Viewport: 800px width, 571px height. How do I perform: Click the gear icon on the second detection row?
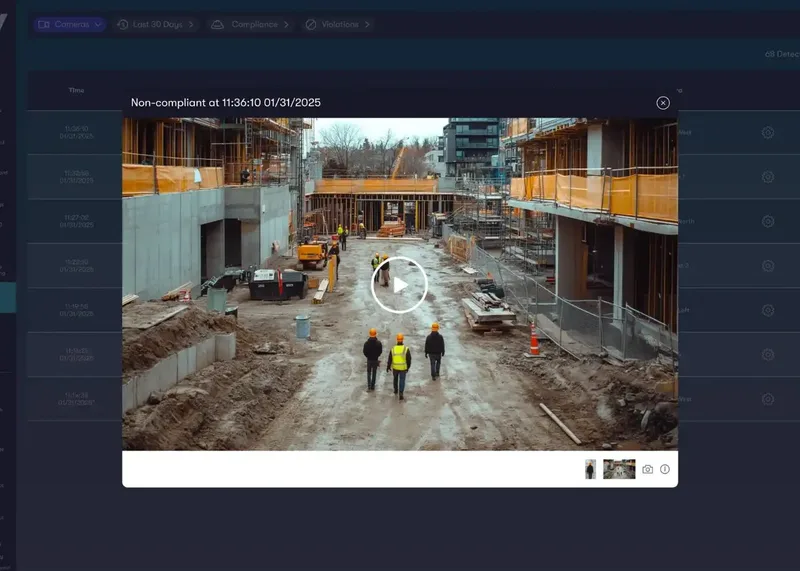click(767, 177)
